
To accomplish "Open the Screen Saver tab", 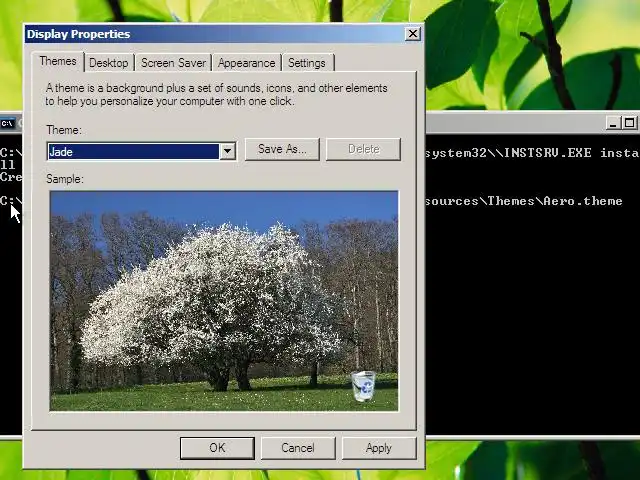I will tap(173, 63).
